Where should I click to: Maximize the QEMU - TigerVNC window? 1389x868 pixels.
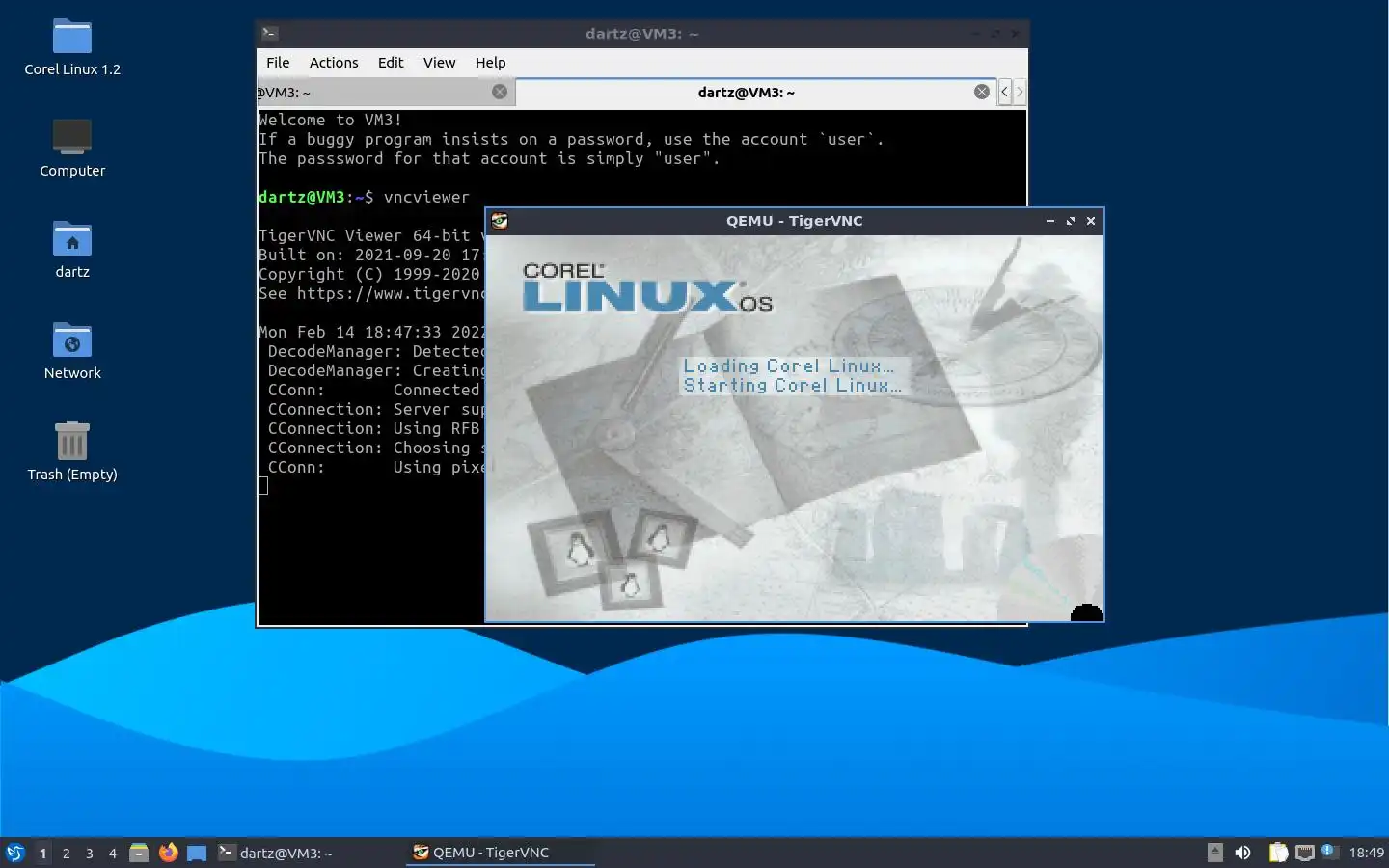click(x=1071, y=221)
